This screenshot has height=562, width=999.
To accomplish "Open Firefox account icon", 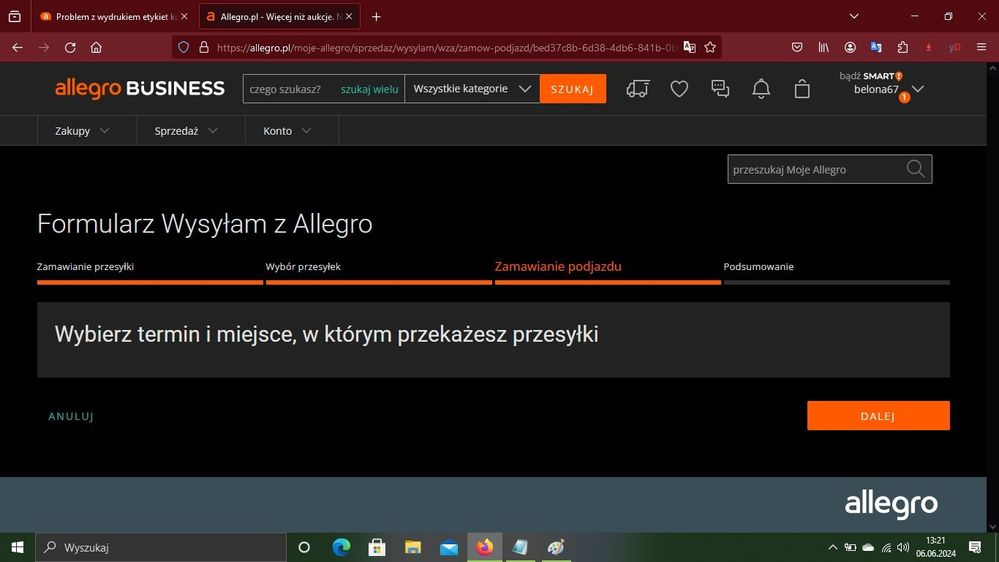I will click(x=850, y=47).
